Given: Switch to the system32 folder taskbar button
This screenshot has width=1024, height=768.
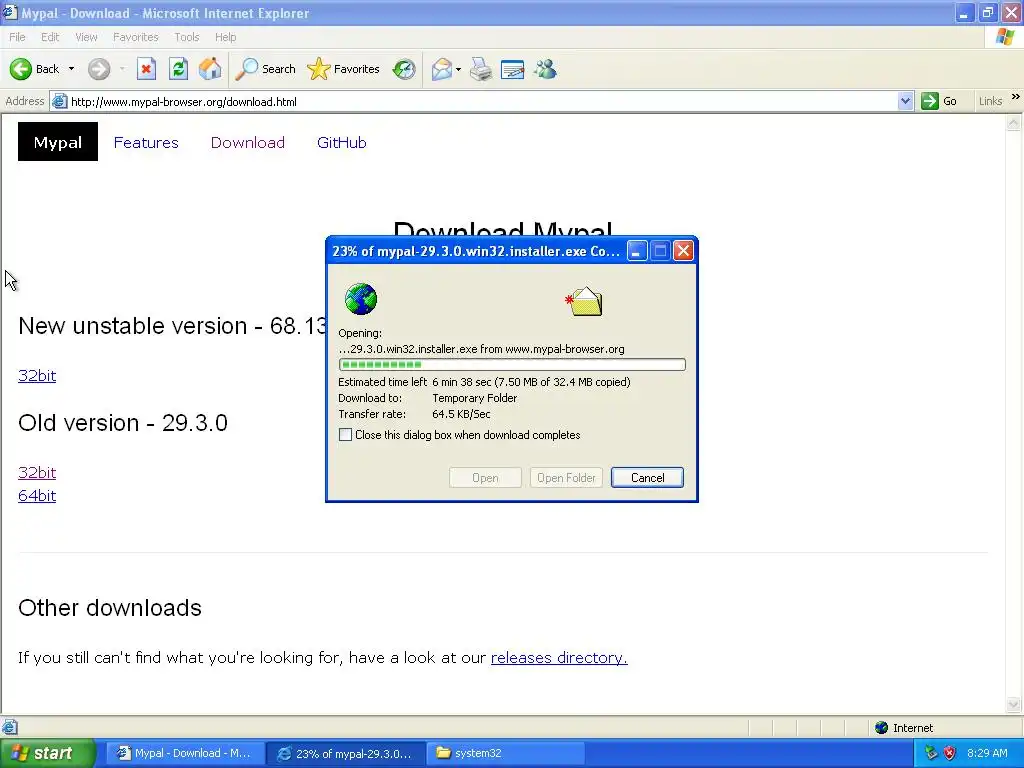Looking at the screenshot, I should (x=505, y=753).
